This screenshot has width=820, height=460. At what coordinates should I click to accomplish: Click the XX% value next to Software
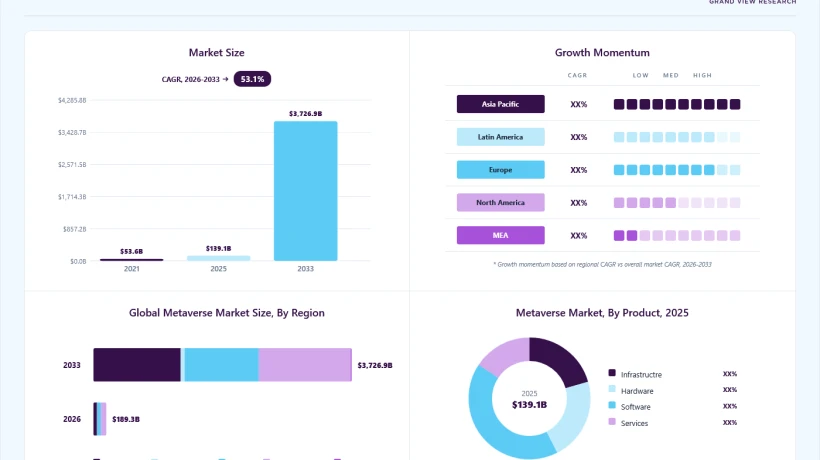730,406
